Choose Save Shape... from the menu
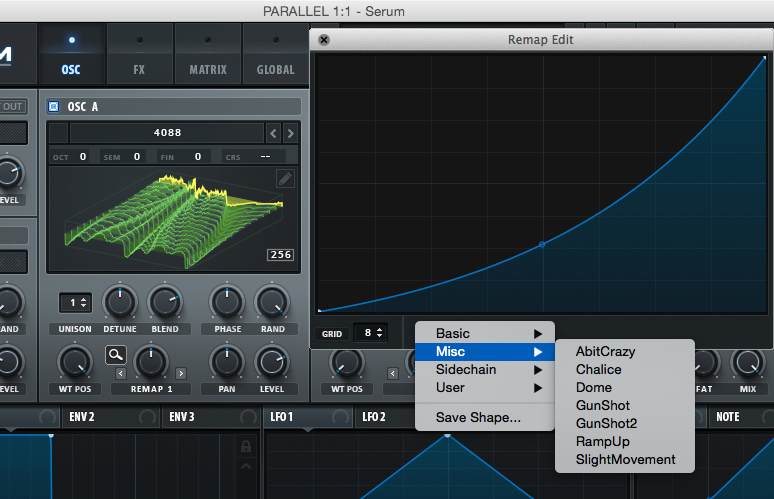 (485, 418)
